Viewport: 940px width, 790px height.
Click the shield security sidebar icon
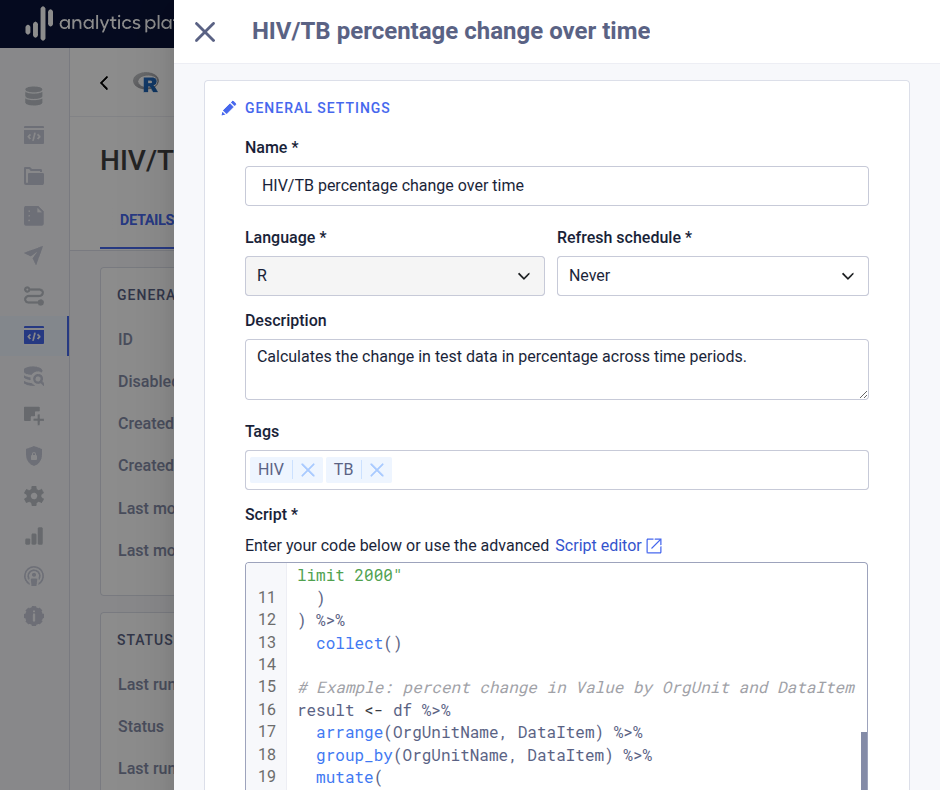tap(33, 456)
